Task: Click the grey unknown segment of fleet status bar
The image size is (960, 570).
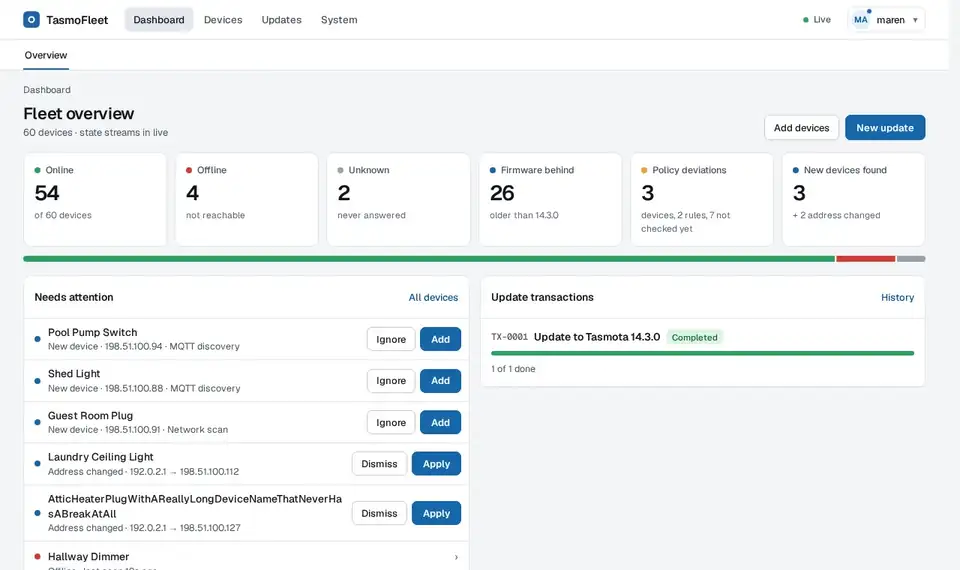Action: pyautogui.click(x=911, y=259)
